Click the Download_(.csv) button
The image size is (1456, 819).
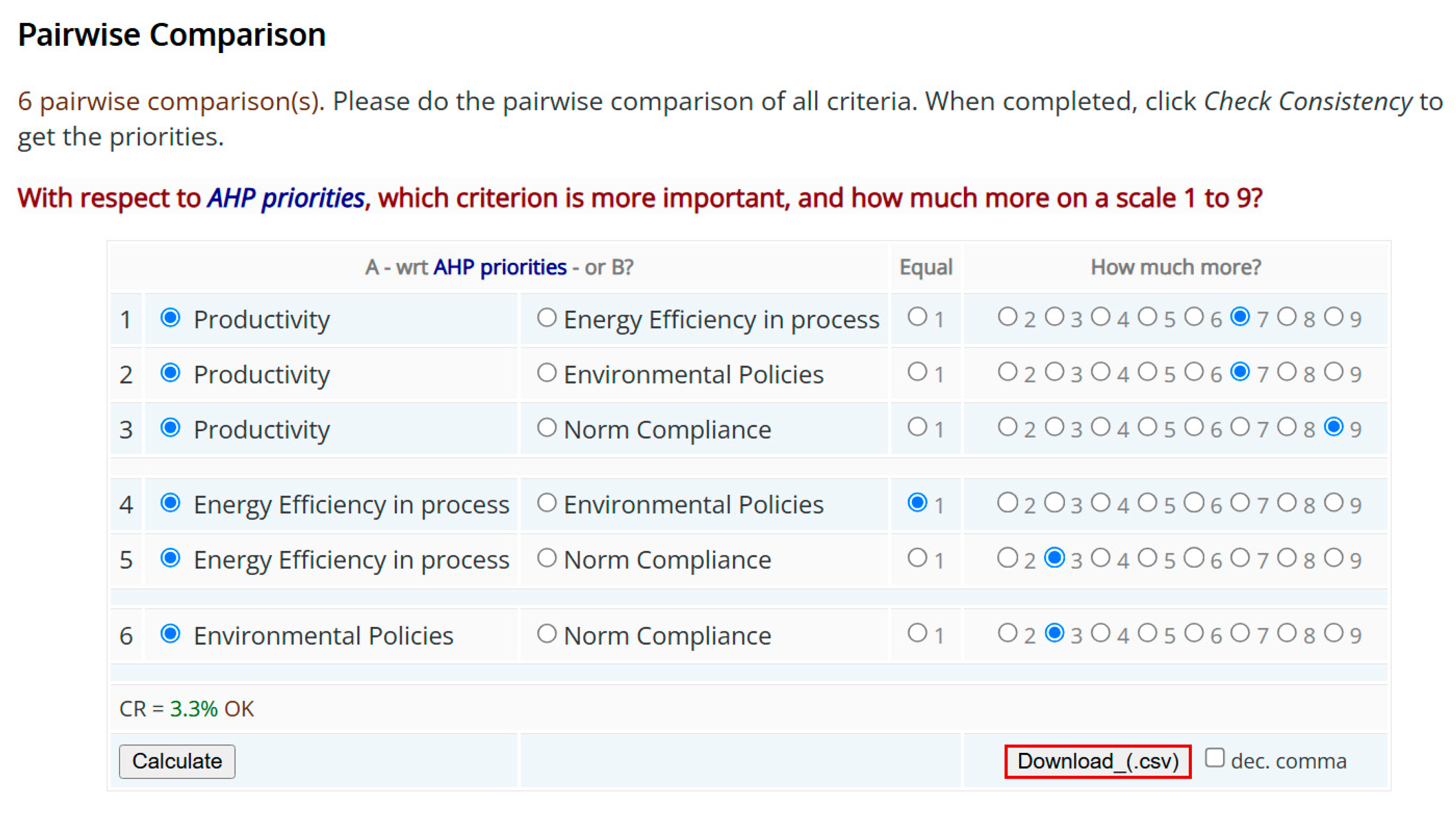[1097, 761]
